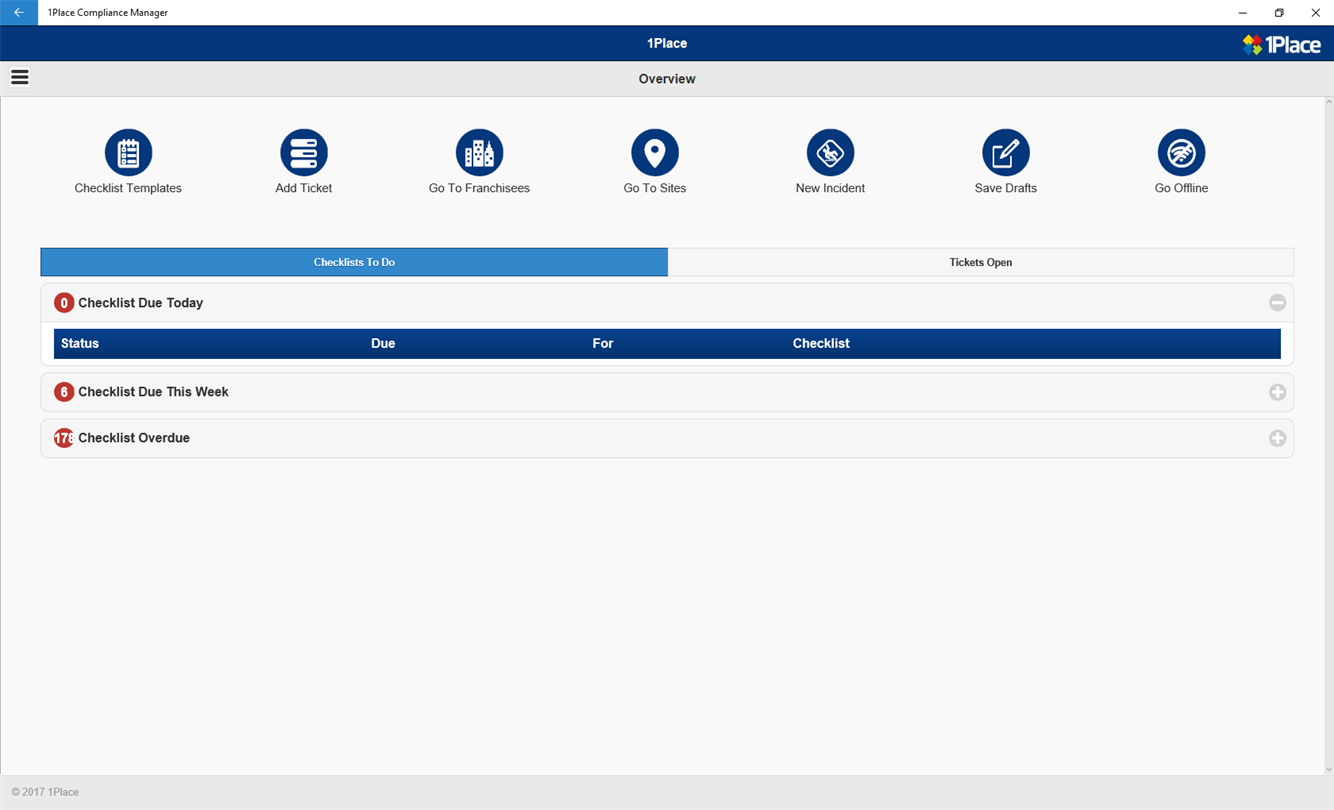The height and width of the screenshot is (810, 1334).
Task: Click the Checklist Due Today heading
Action: point(141,303)
